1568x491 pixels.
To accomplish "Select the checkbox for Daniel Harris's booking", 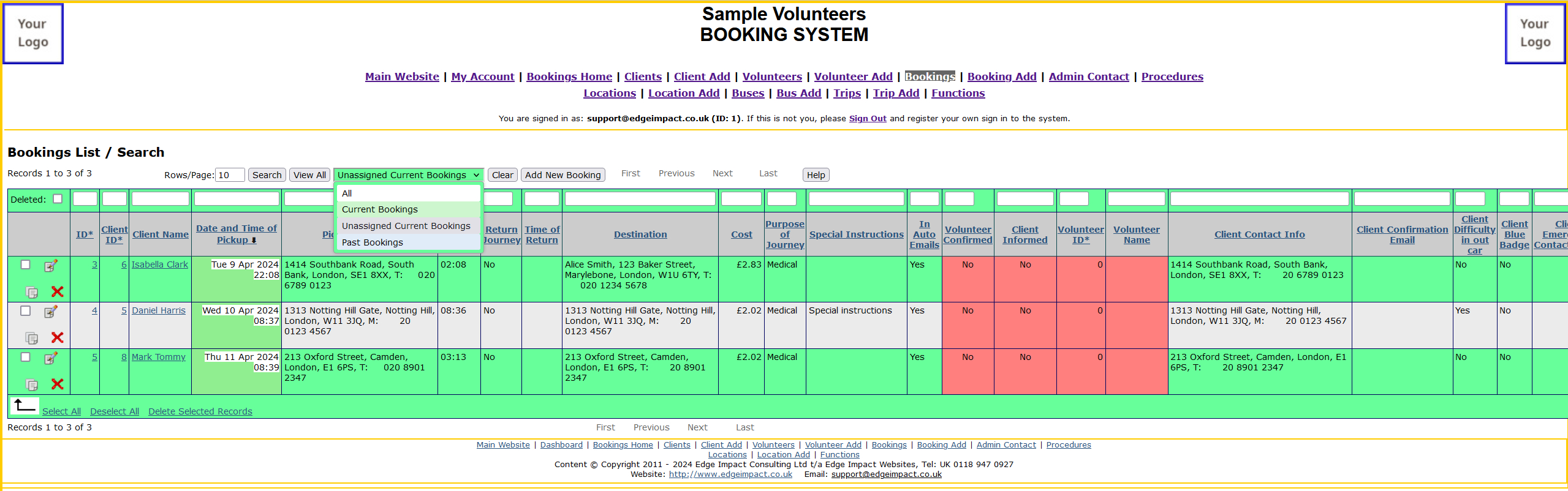I will pyautogui.click(x=25, y=311).
